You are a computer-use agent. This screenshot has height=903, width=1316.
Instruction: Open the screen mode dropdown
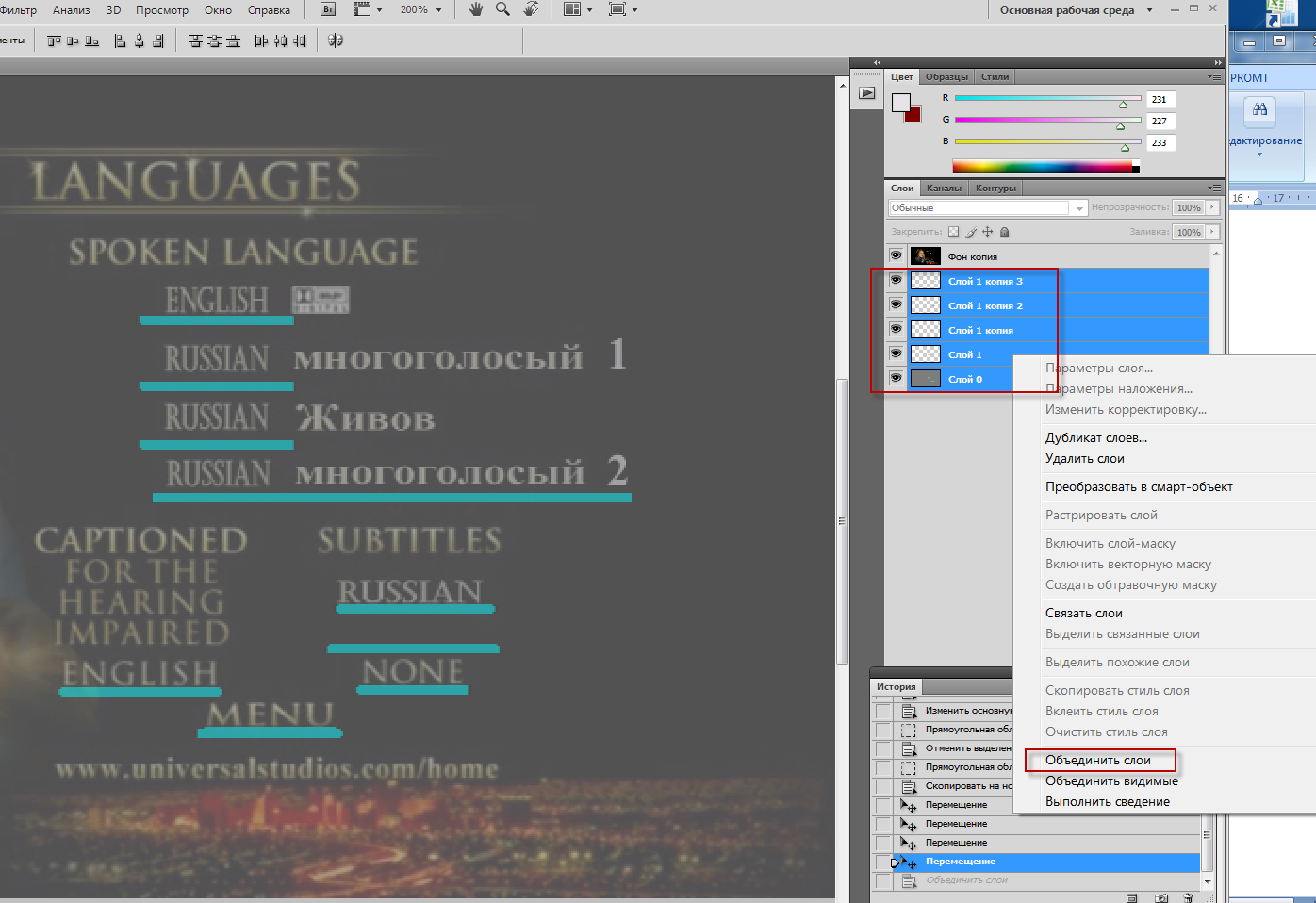tap(623, 9)
